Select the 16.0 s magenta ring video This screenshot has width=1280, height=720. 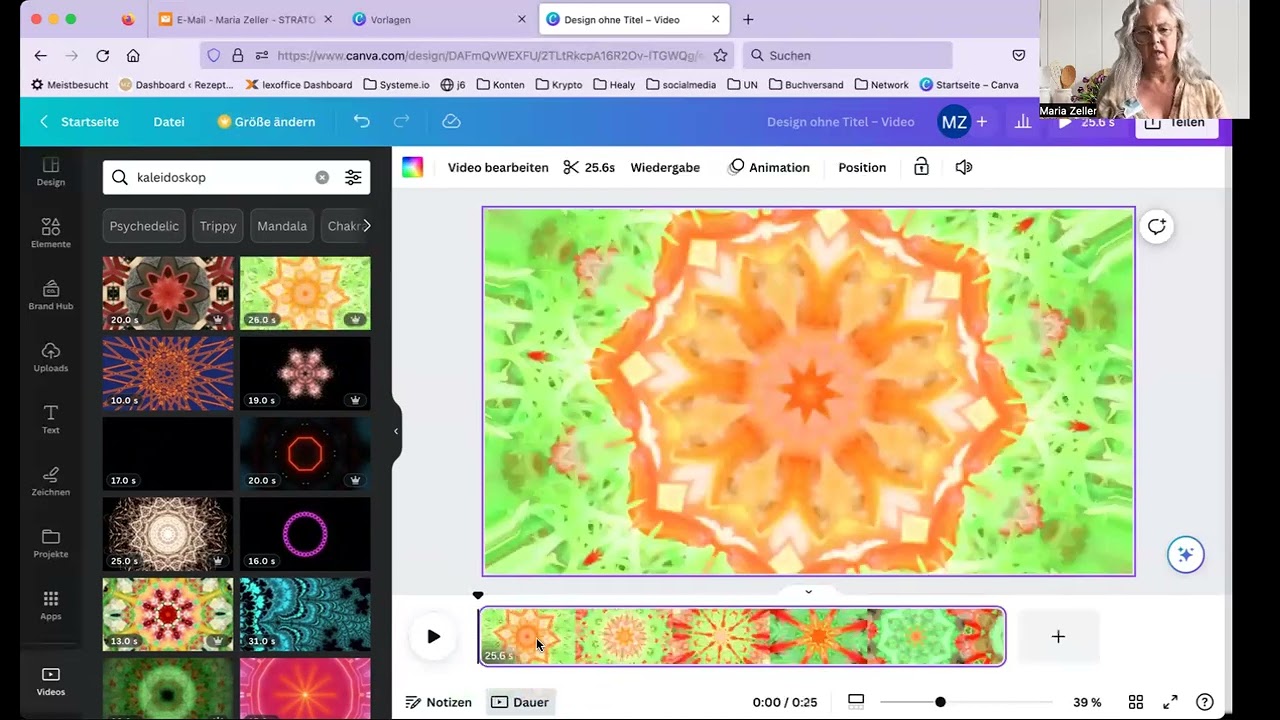305,534
